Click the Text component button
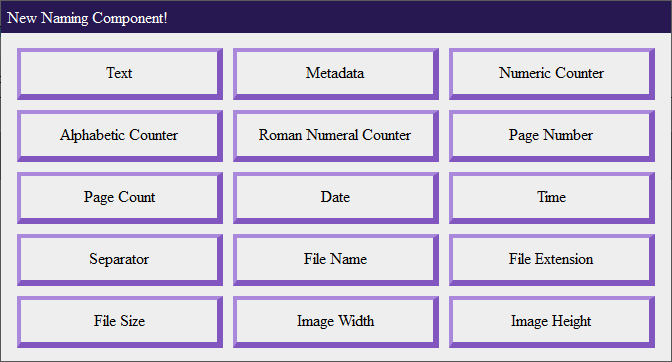Image resolution: width=672 pixels, height=362 pixels. (x=120, y=74)
